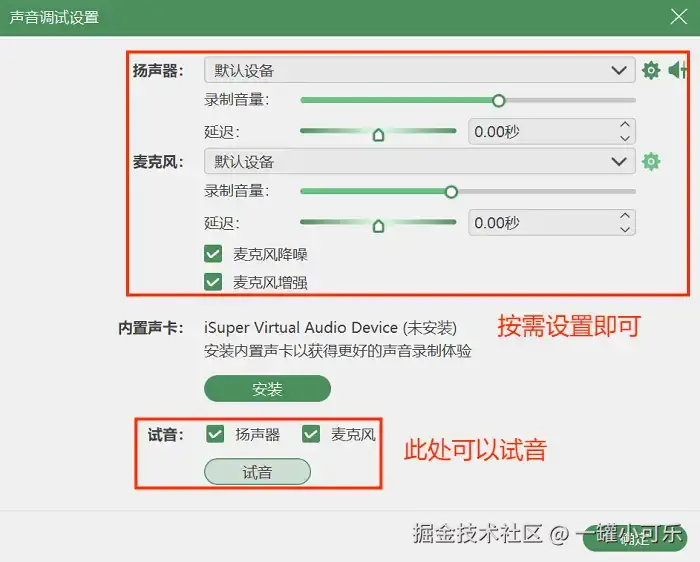Decrease microphone delay with down arrow
Image resolution: width=700 pixels, height=562 pixels.
click(x=625, y=229)
